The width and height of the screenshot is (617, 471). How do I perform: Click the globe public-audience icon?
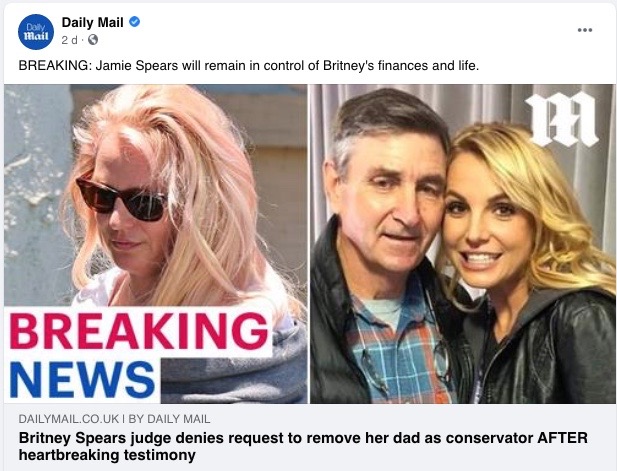[93, 40]
